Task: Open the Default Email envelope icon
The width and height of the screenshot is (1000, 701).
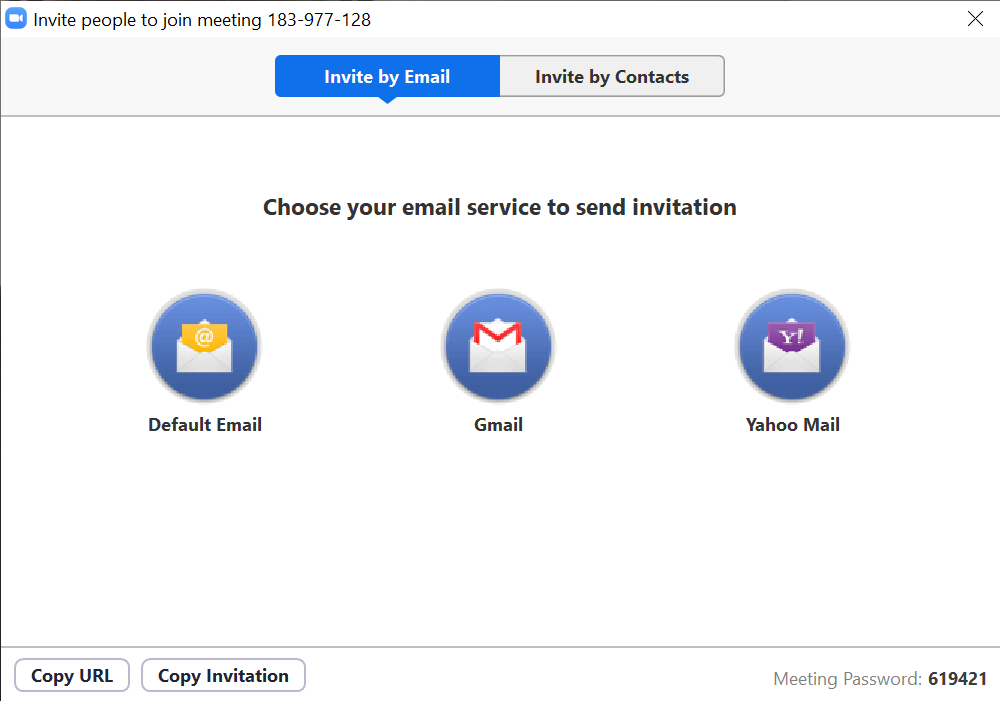Action: 204,347
